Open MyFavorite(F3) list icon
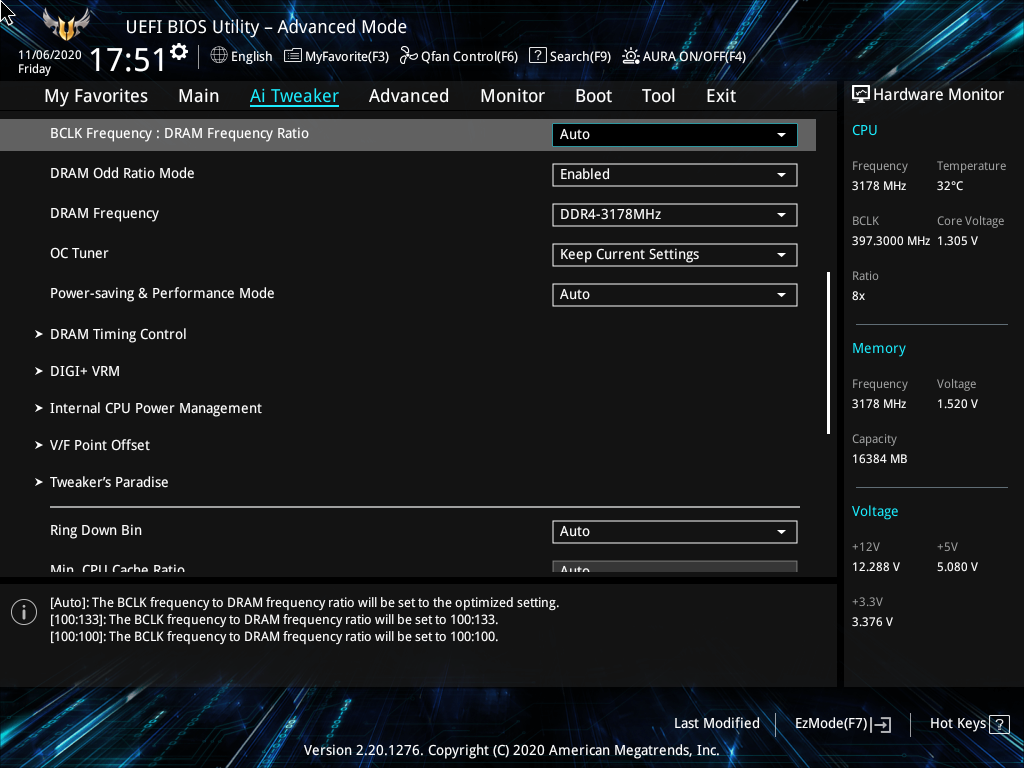Image resolution: width=1024 pixels, height=768 pixels. pyautogui.click(x=293, y=56)
